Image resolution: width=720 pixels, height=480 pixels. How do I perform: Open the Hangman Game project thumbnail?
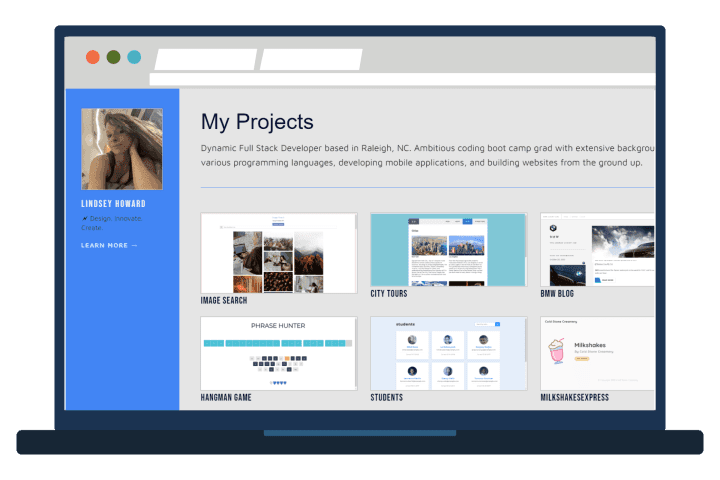(x=279, y=353)
